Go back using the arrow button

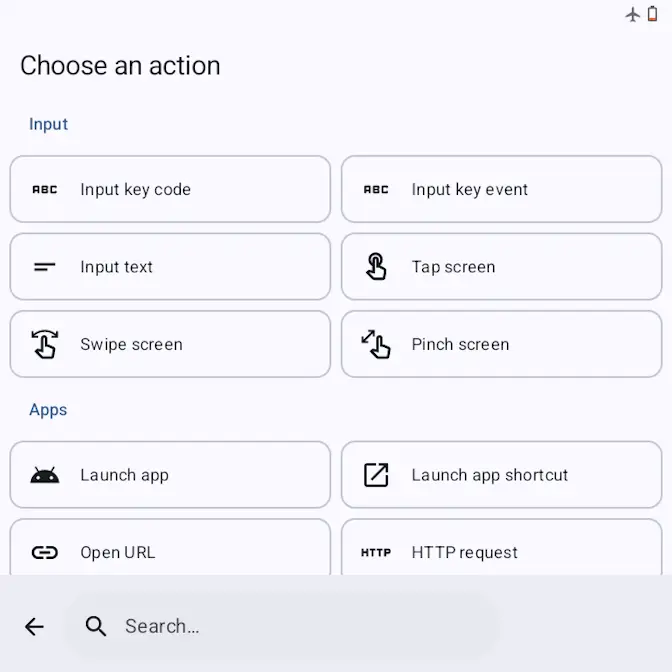34,626
